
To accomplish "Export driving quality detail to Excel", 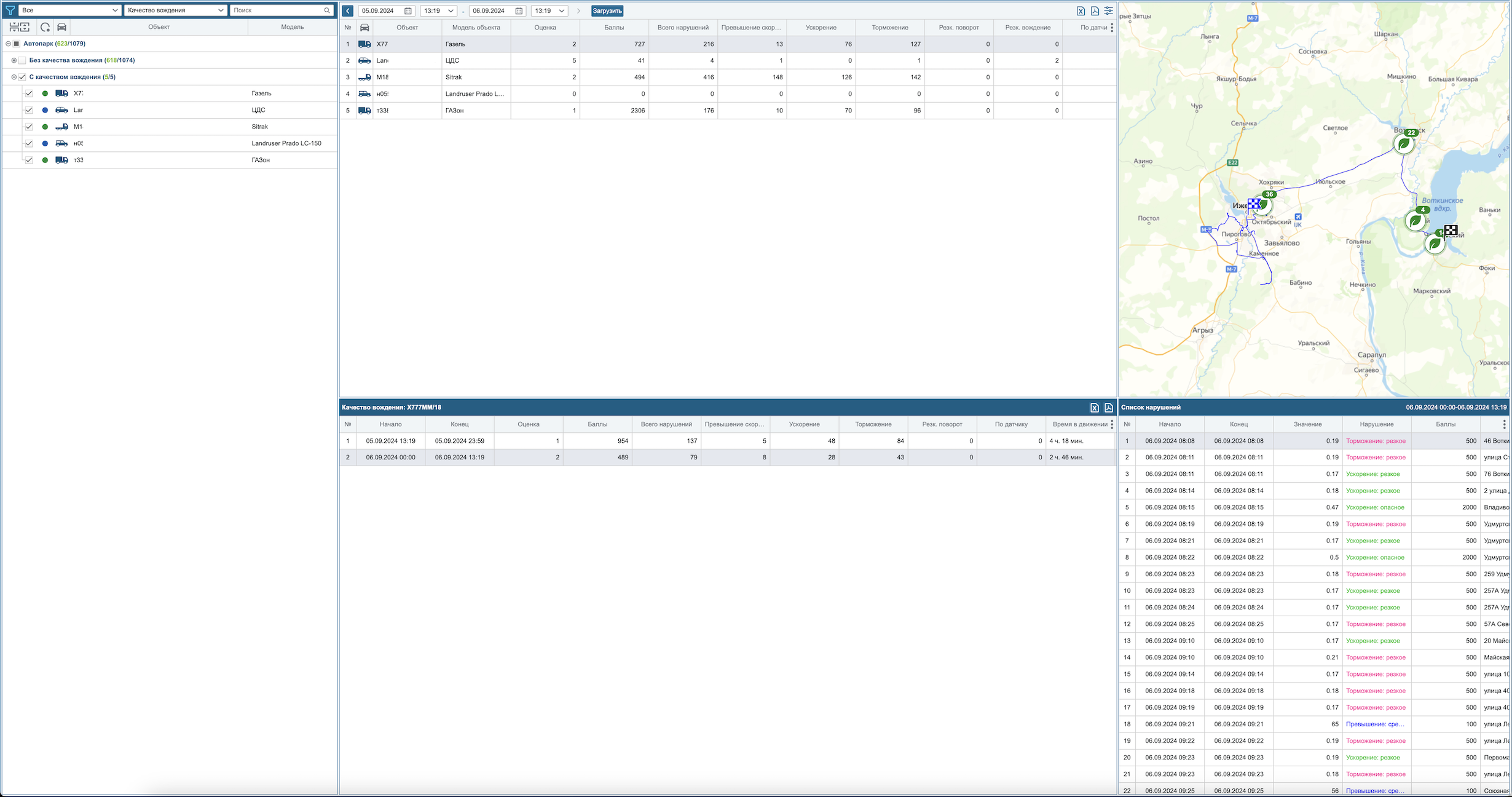I will click(1095, 407).
